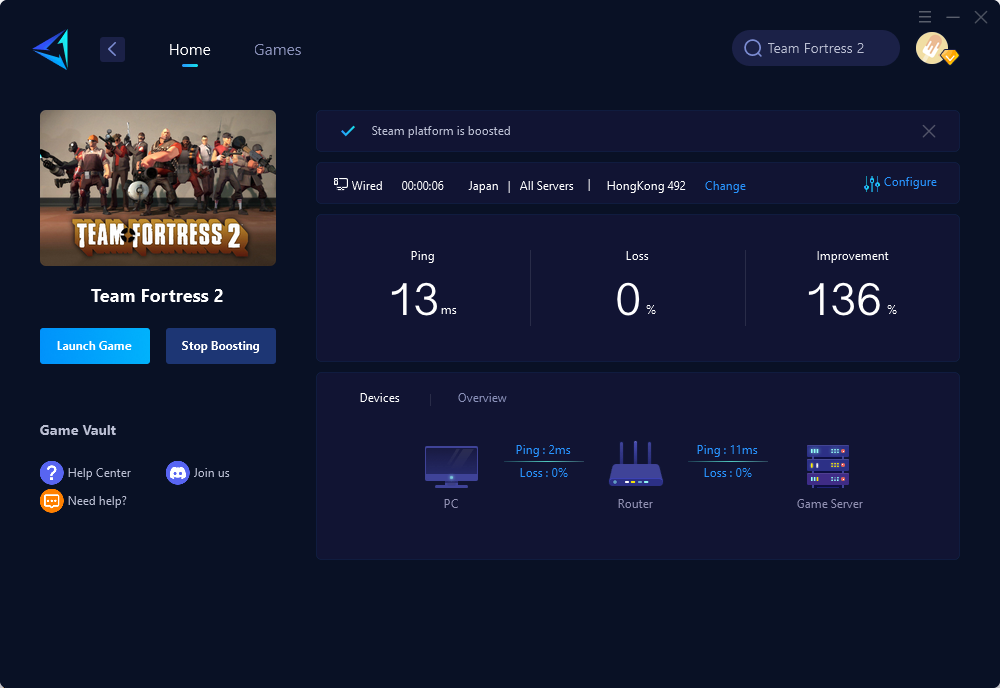Click the Team Fortress 2 cover thumbnail
The image size is (1000, 688).
click(158, 187)
